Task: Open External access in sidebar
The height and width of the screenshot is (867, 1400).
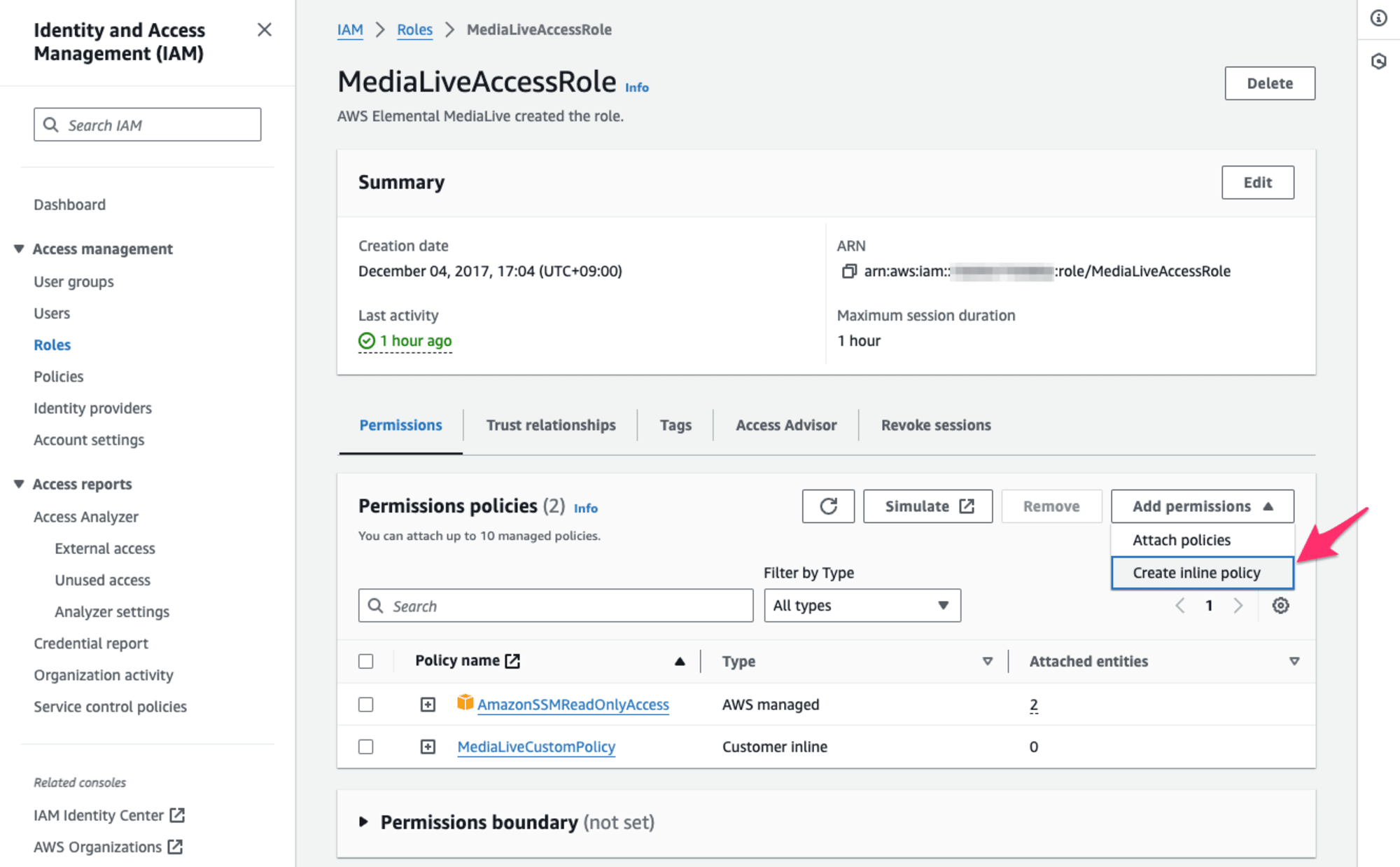Action: tap(105, 548)
